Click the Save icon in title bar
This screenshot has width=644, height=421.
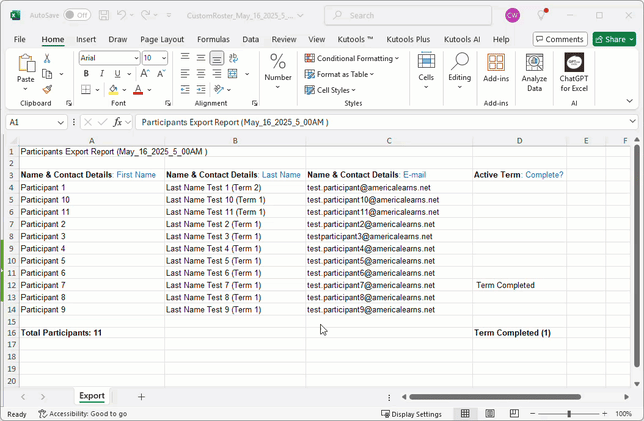(102, 15)
